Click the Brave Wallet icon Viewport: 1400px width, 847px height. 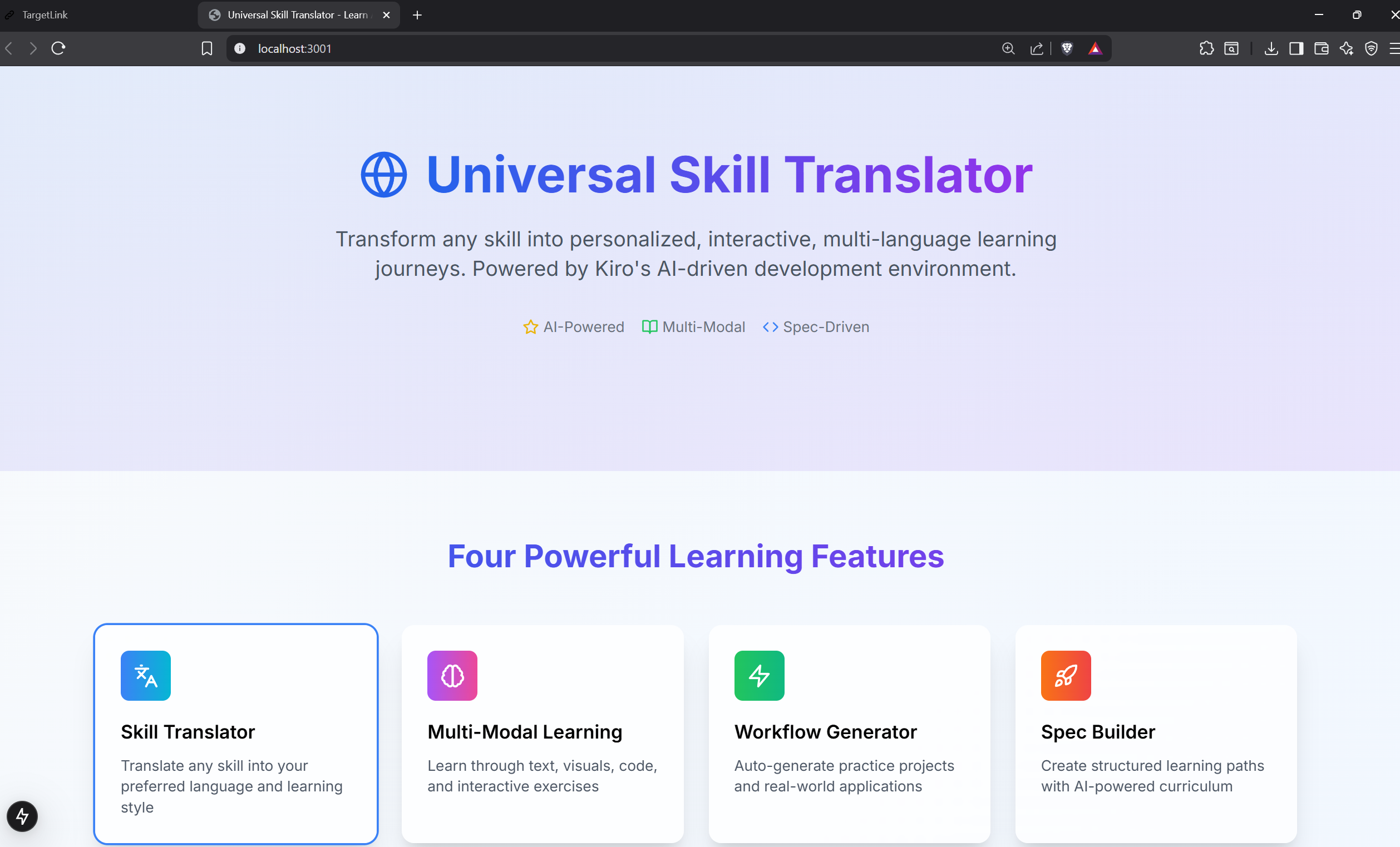[1322, 49]
